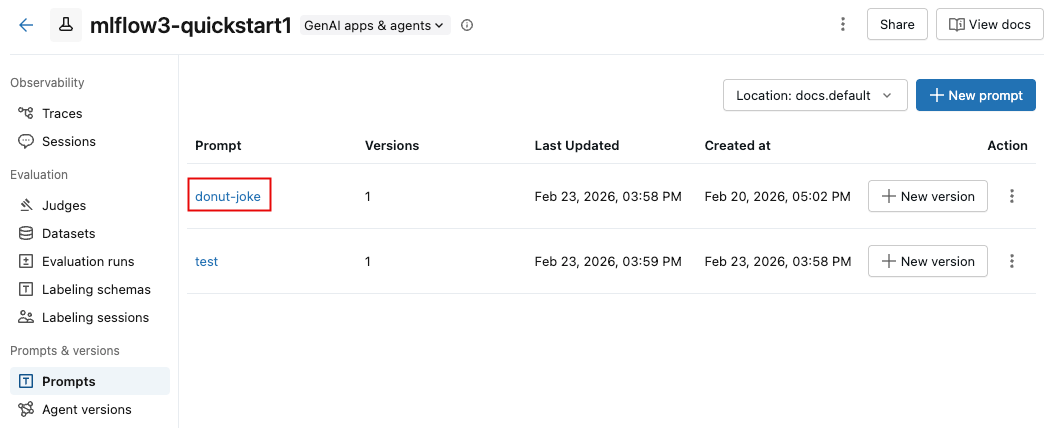Open the Location: docs.default dropdown

coord(814,96)
